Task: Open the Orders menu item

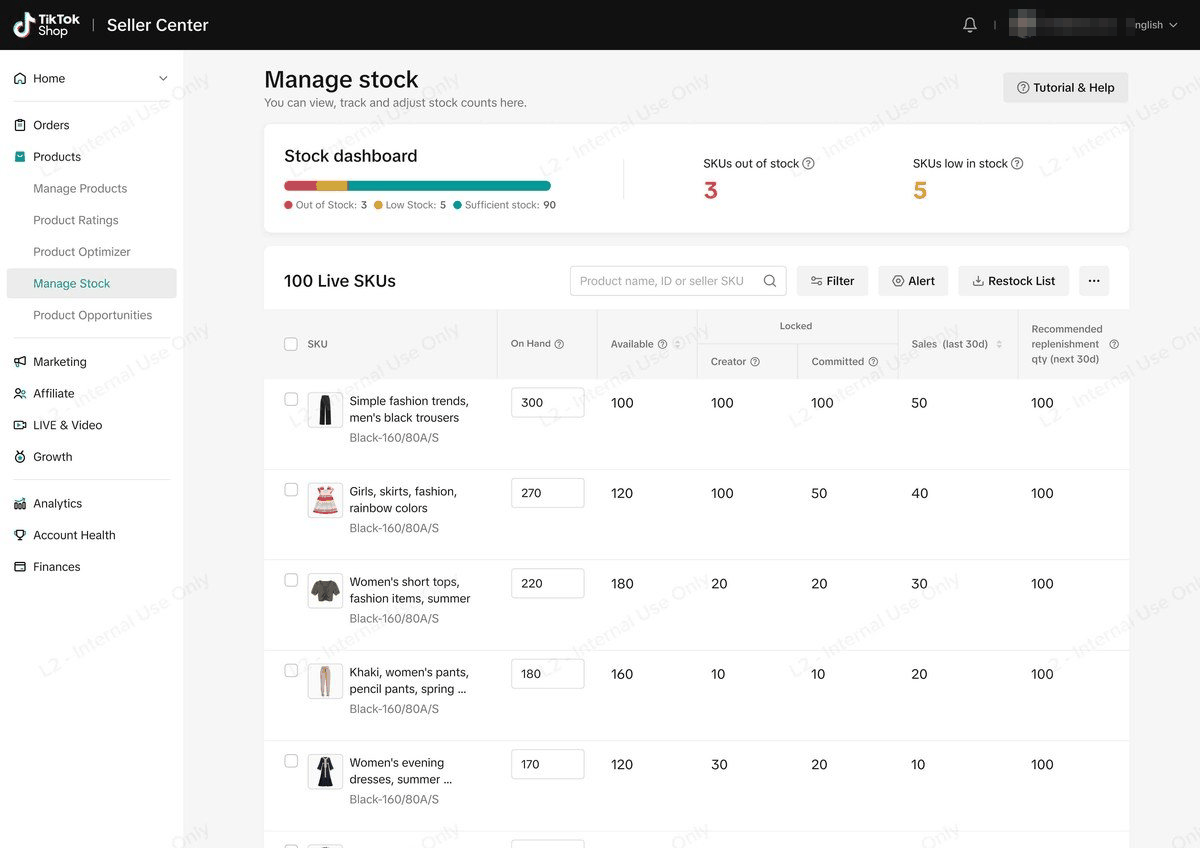Action: click(51, 125)
